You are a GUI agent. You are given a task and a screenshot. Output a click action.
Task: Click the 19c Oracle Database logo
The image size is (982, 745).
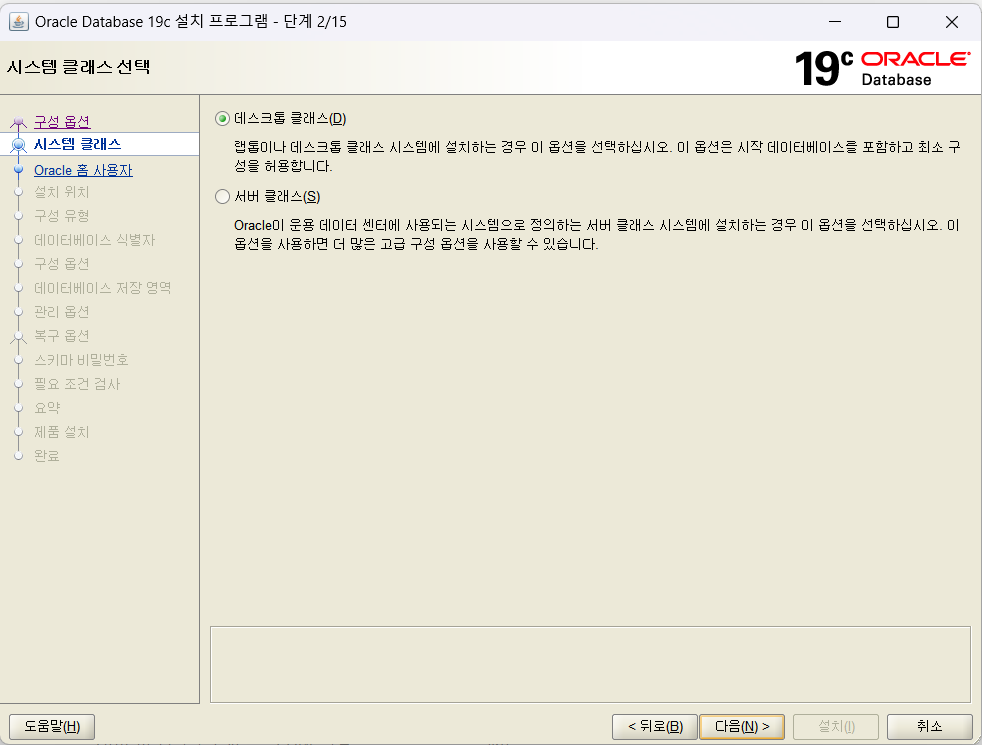coord(882,68)
